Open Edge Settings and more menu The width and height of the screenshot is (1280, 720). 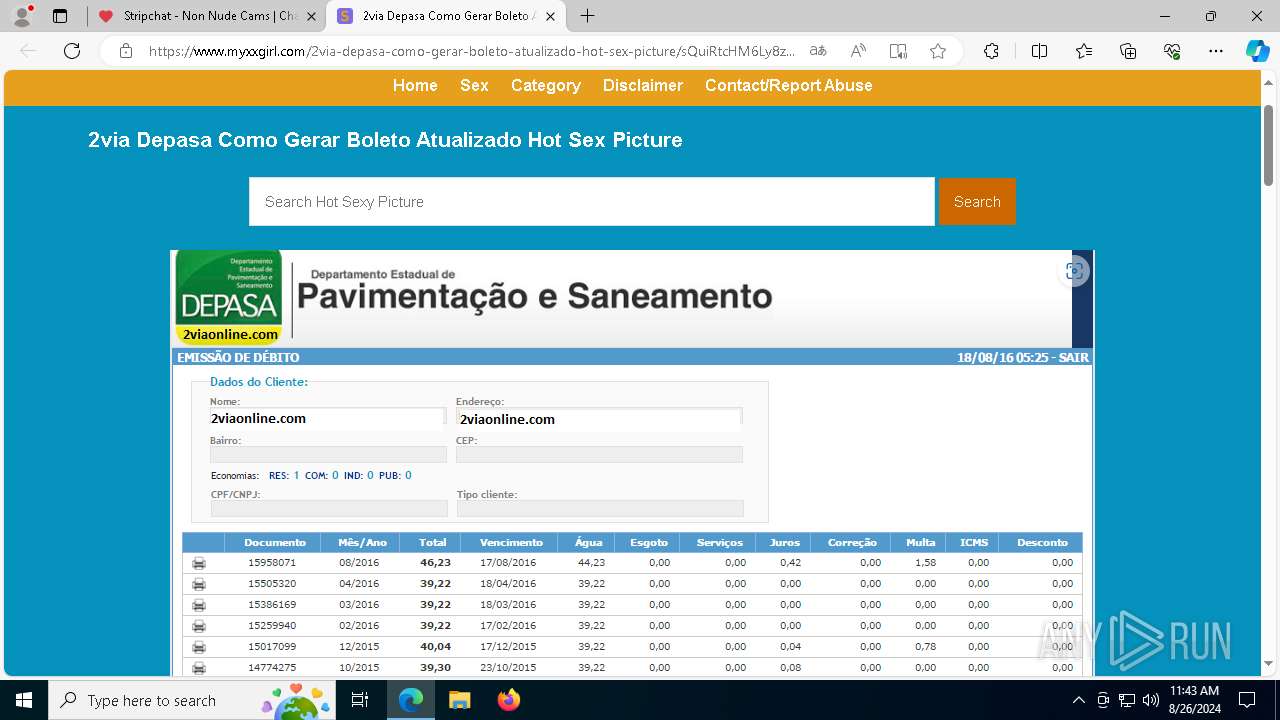1216,51
